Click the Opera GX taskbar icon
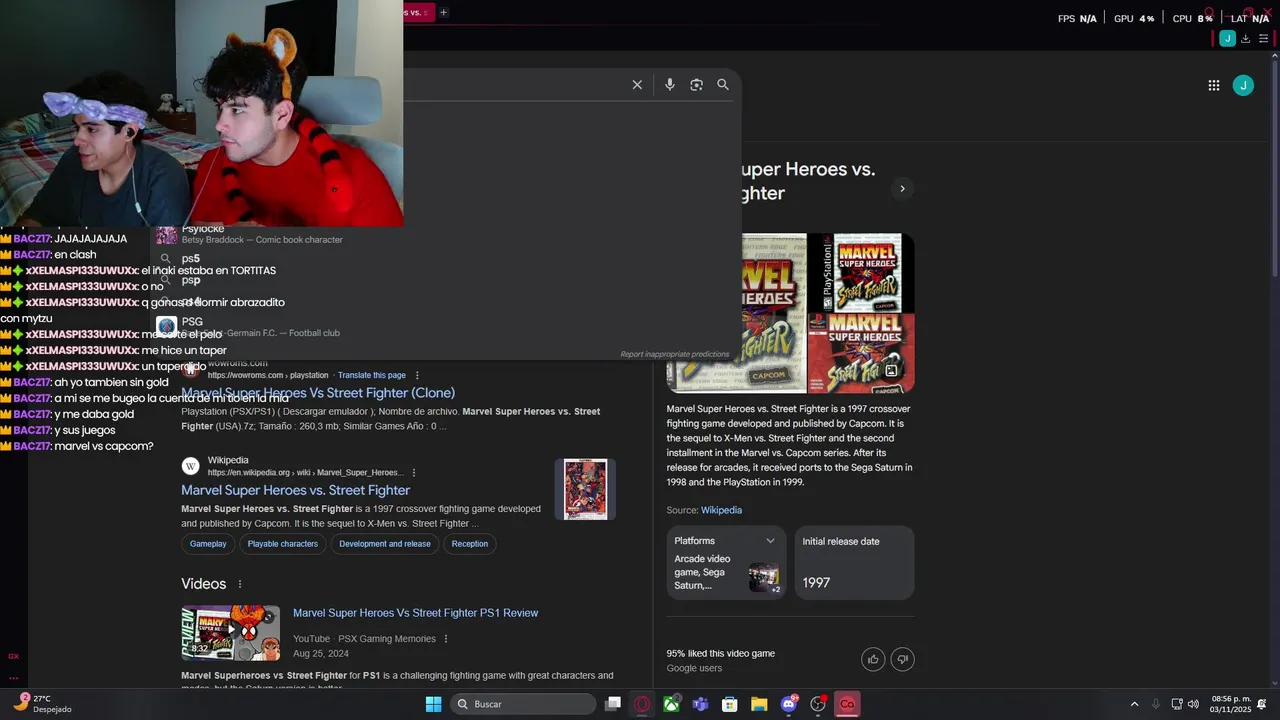This screenshot has height=720, width=1280. click(x=642, y=704)
